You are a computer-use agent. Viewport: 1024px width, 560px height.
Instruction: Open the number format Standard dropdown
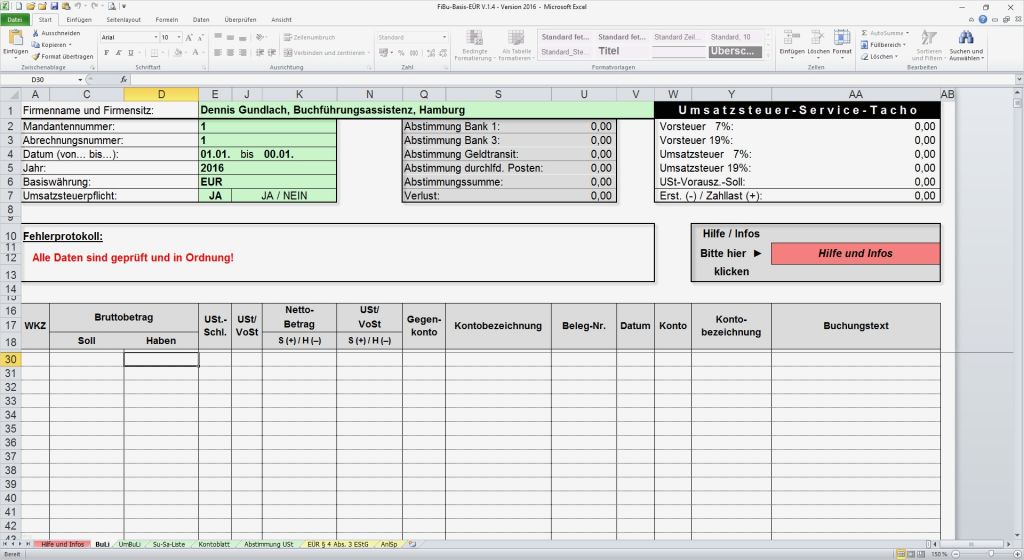pyautogui.click(x=445, y=38)
